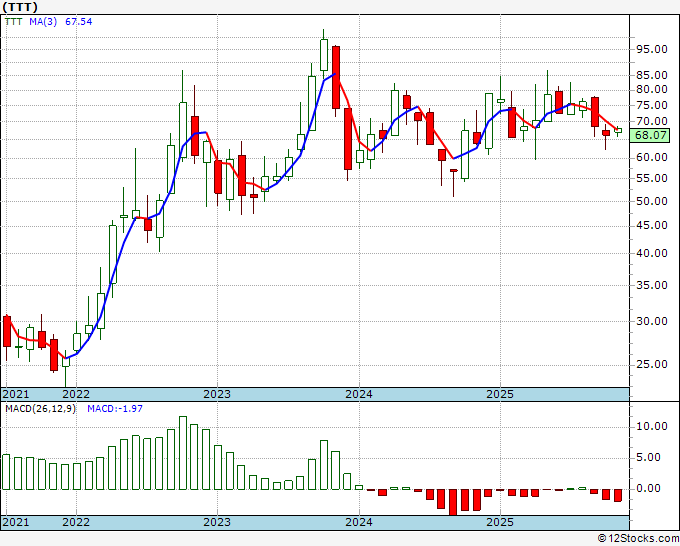Click 2023 on the price chart timeline
680x546 pixels.
217,394
